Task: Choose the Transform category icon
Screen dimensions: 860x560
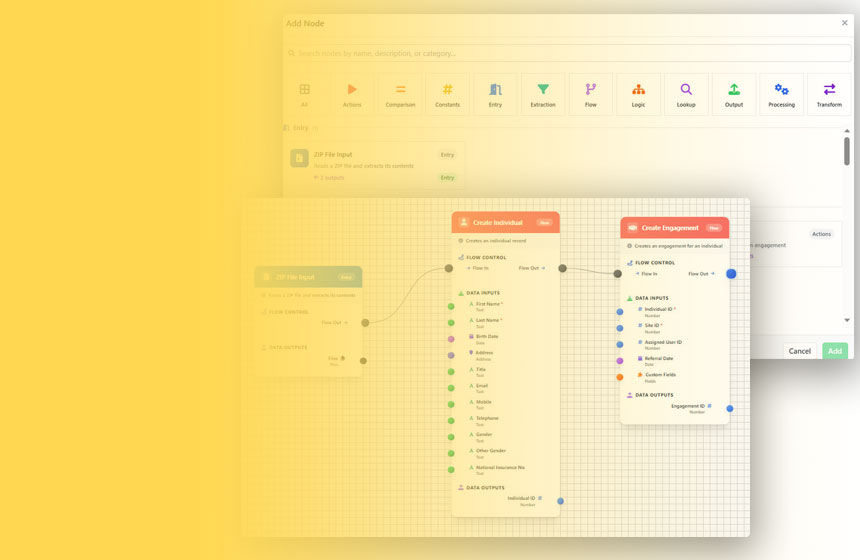Action: pyautogui.click(x=829, y=94)
